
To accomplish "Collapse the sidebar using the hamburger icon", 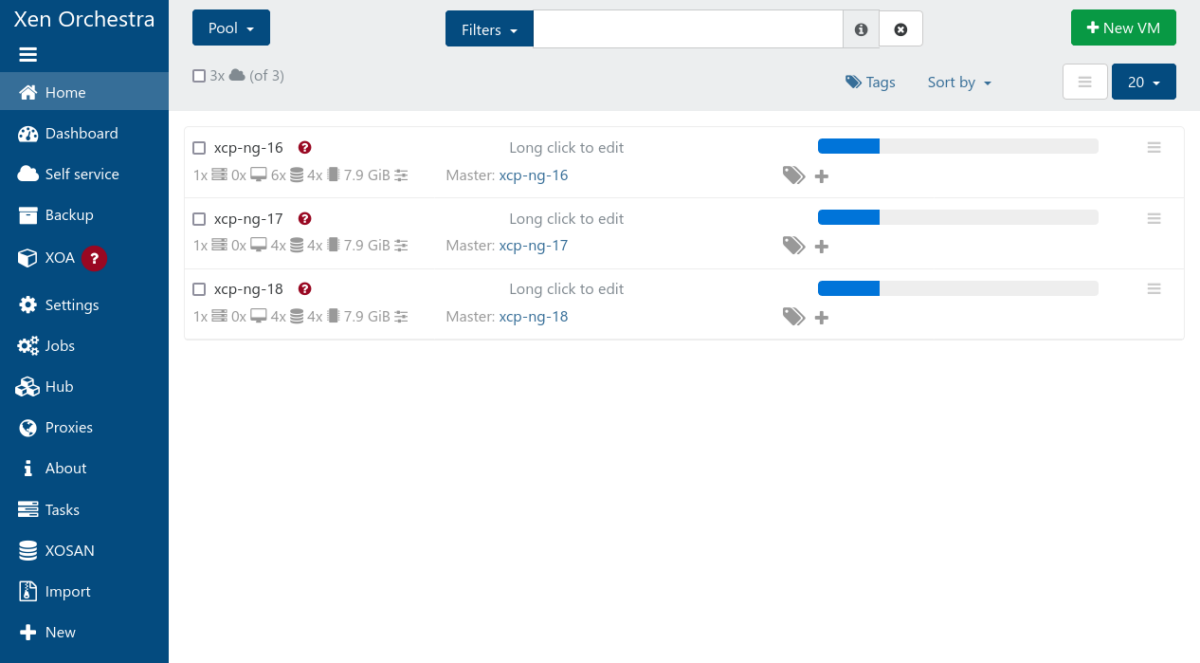I will (x=30, y=54).
